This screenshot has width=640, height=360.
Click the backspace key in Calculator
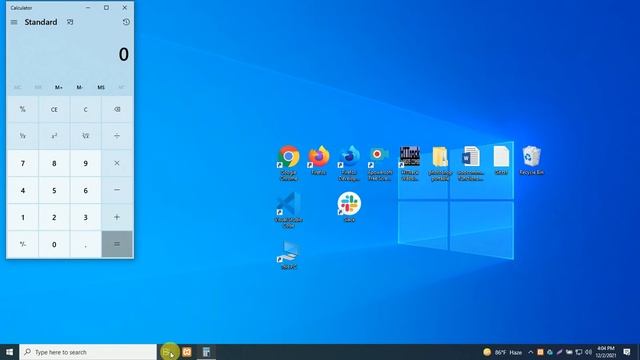pyautogui.click(x=117, y=109)
